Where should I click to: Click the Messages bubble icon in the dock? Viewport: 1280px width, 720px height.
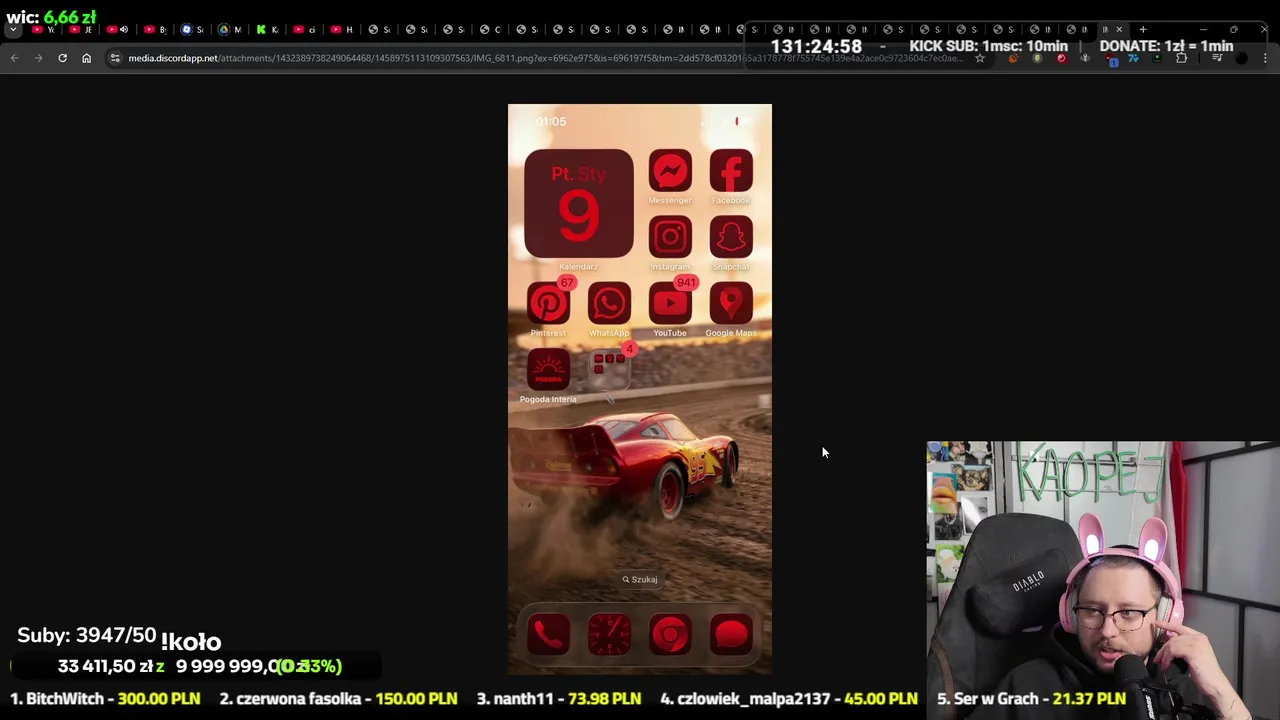[731, 634]
